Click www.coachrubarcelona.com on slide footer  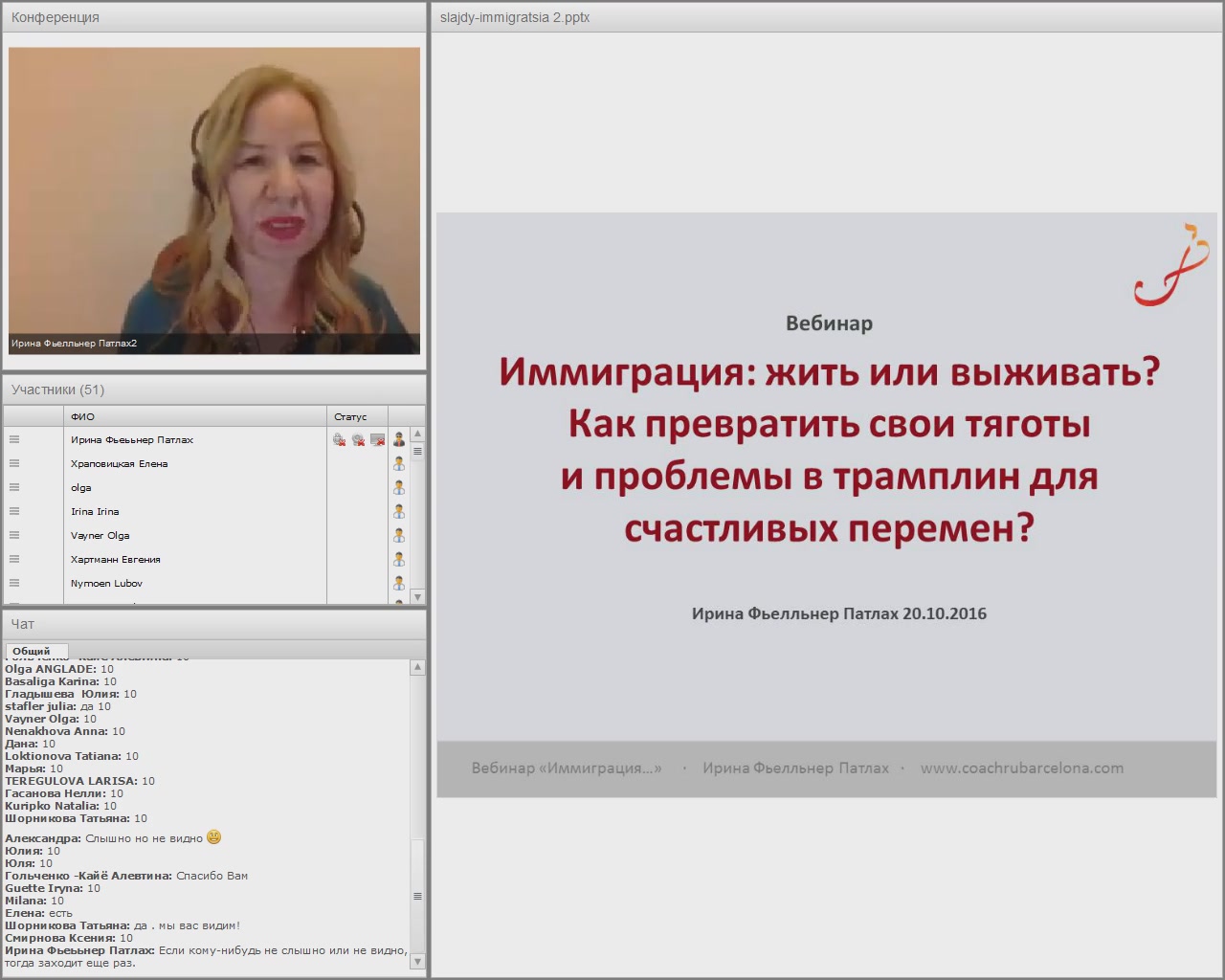click(1022, 768)
